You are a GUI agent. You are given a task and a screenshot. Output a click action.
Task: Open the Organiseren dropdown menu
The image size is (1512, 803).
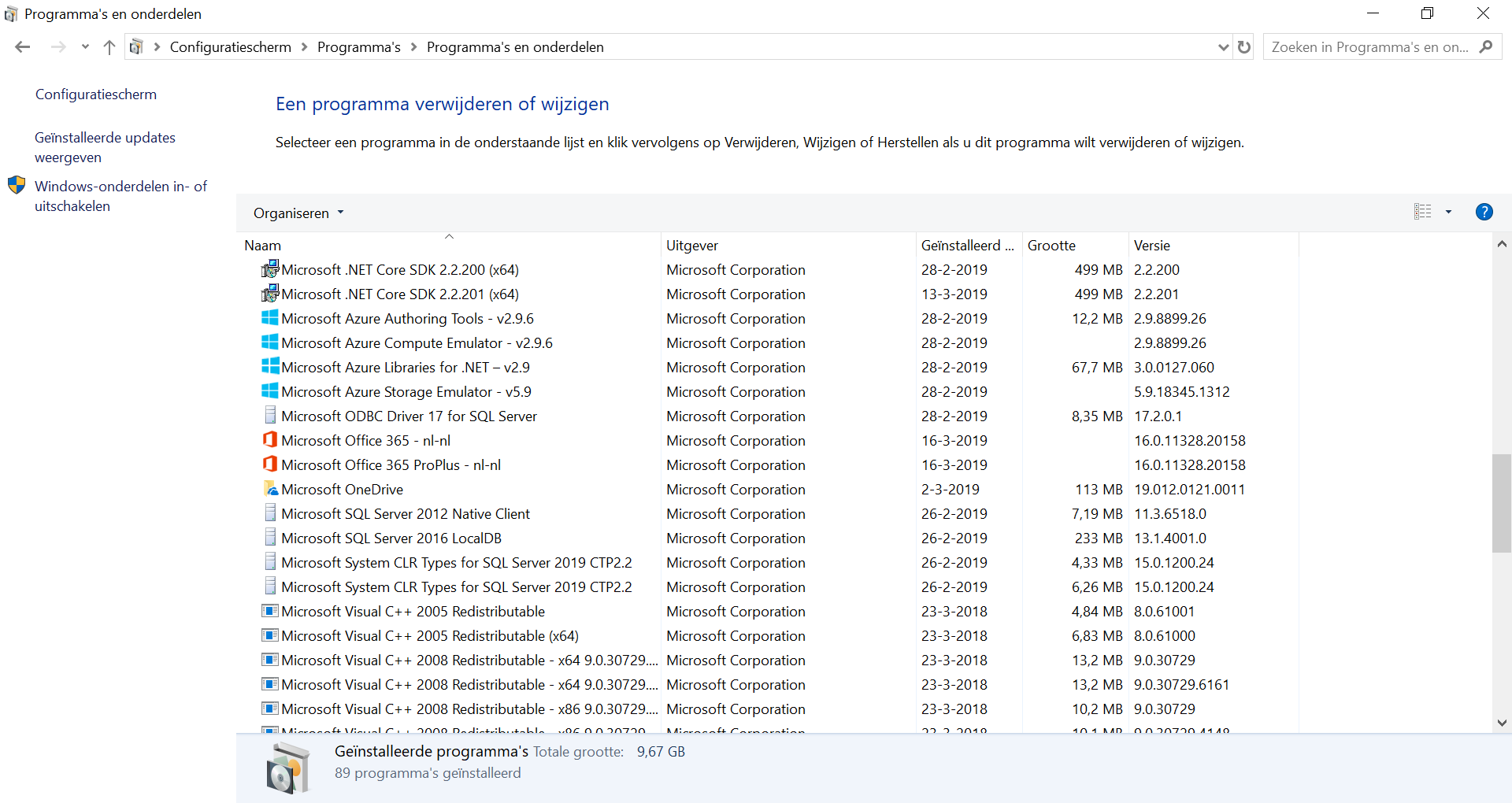click(x=298, y=213)
